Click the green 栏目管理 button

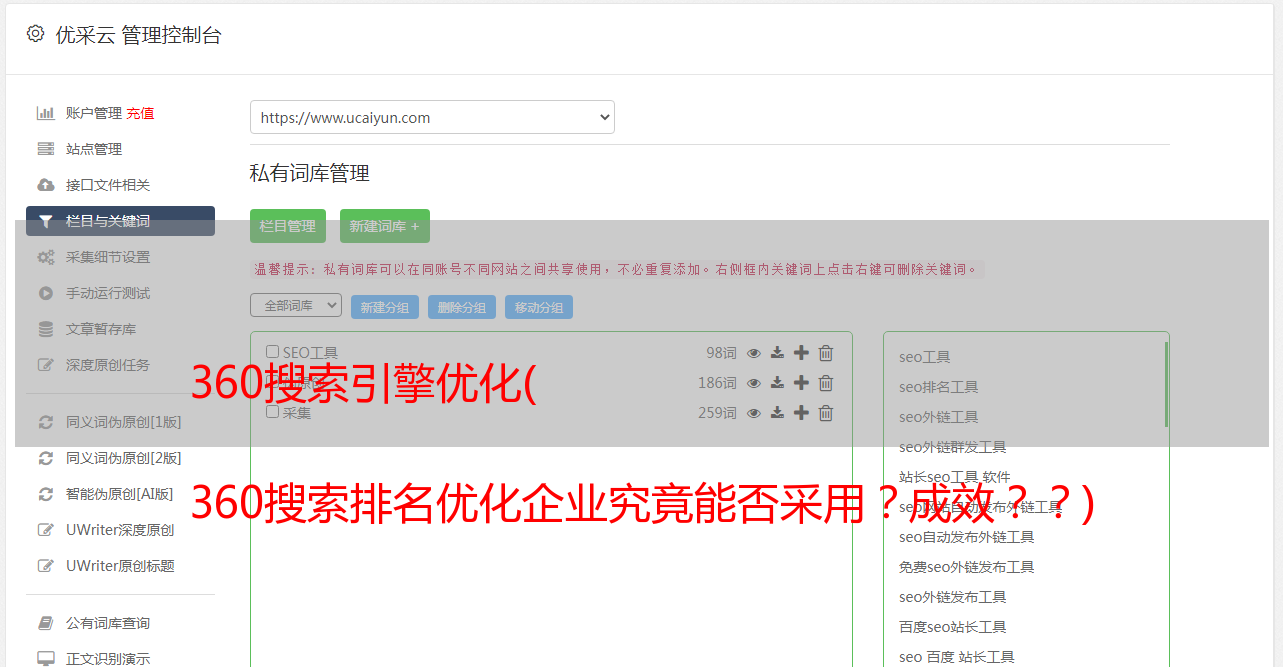[288, 226]
